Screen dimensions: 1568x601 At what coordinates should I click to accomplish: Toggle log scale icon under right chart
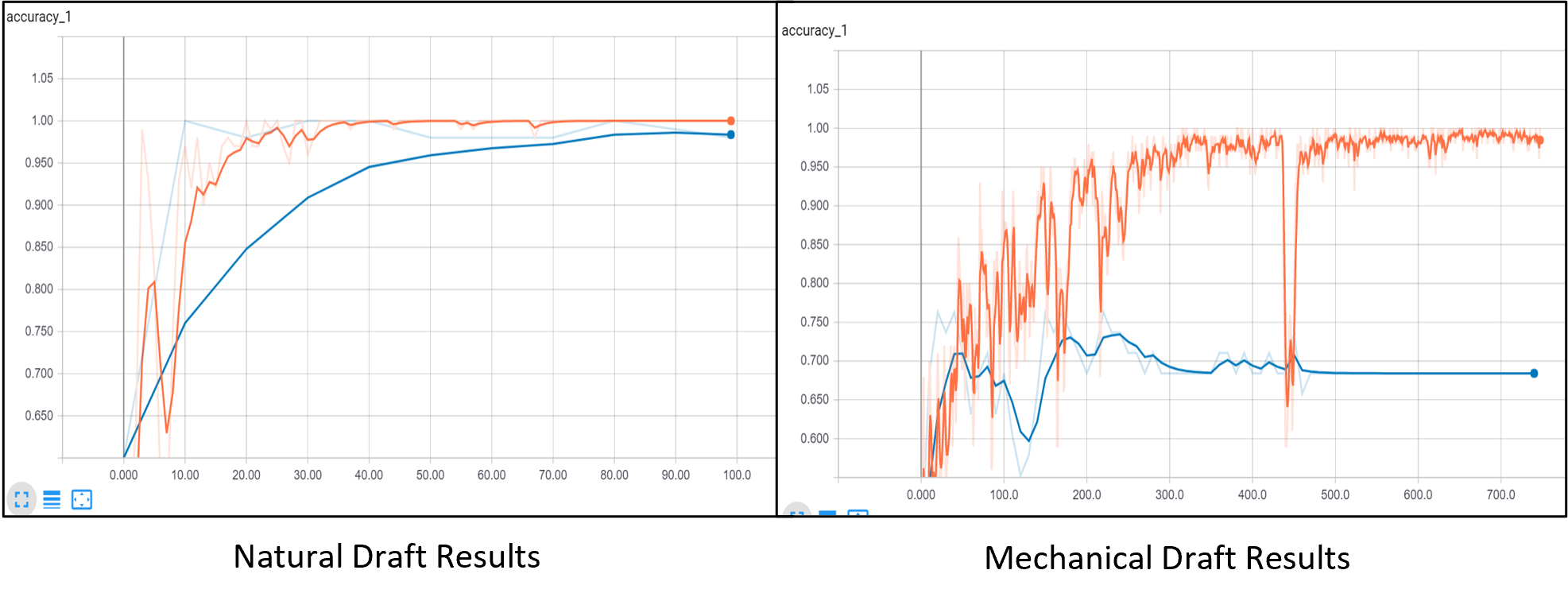point(827,513)
